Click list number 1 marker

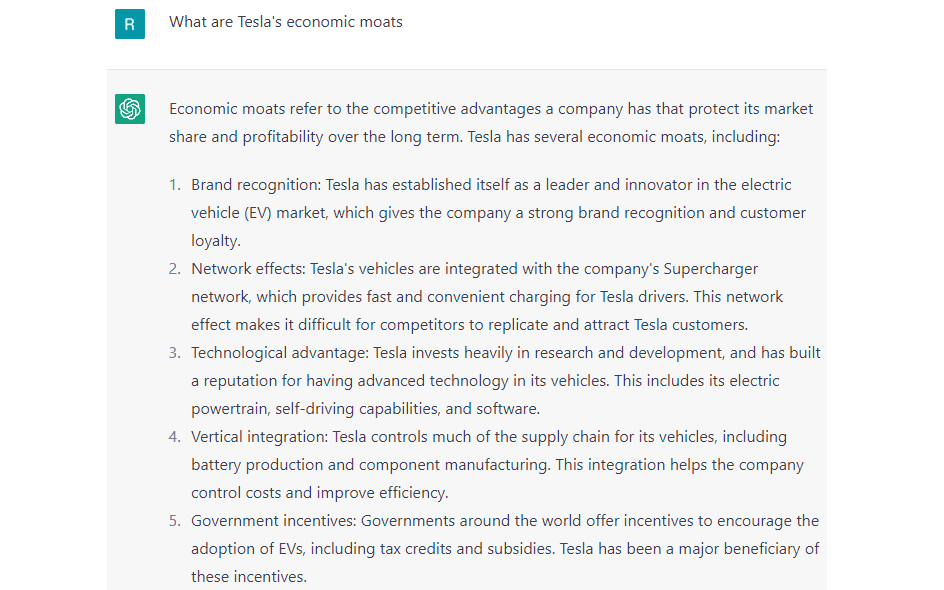(174, 185)
